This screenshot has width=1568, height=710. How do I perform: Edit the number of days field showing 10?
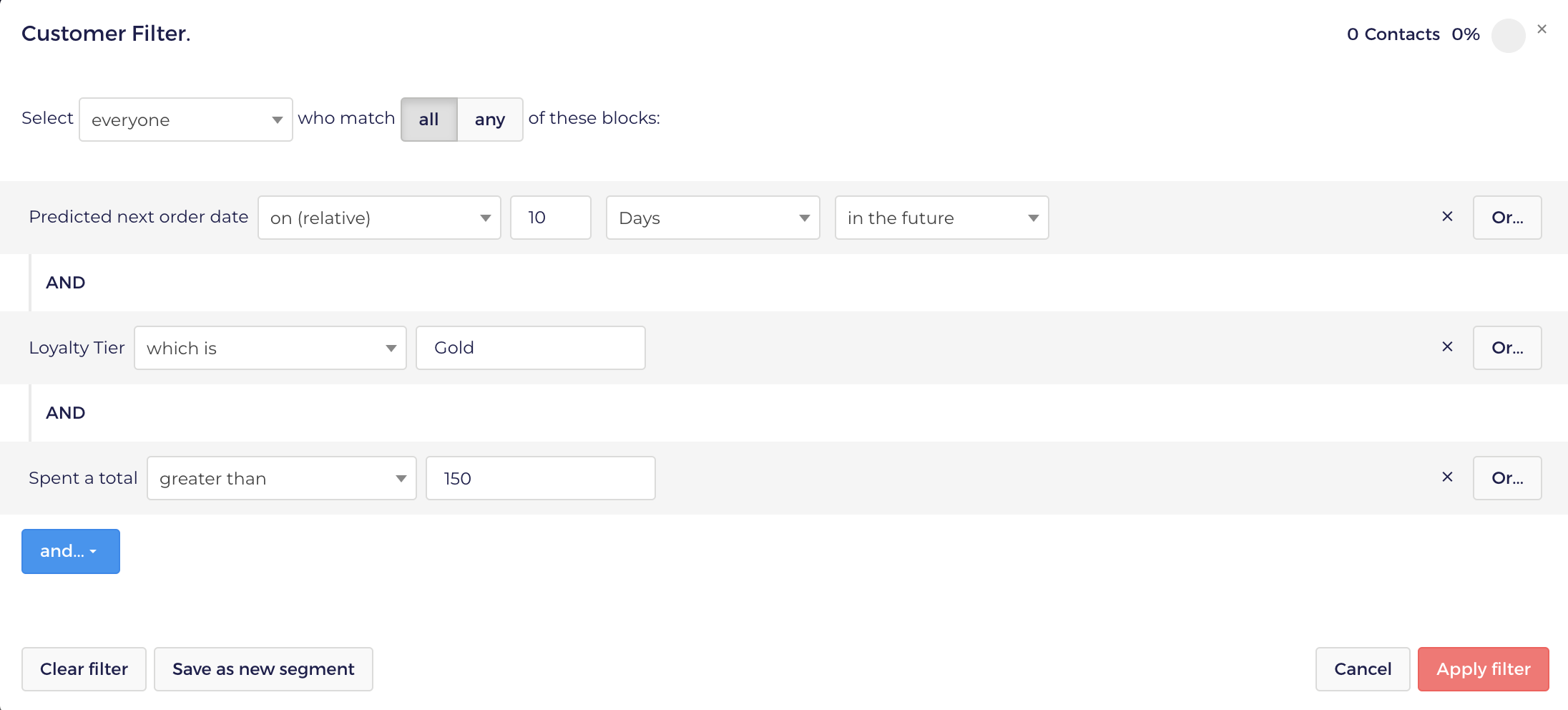[x=551, y=218]
